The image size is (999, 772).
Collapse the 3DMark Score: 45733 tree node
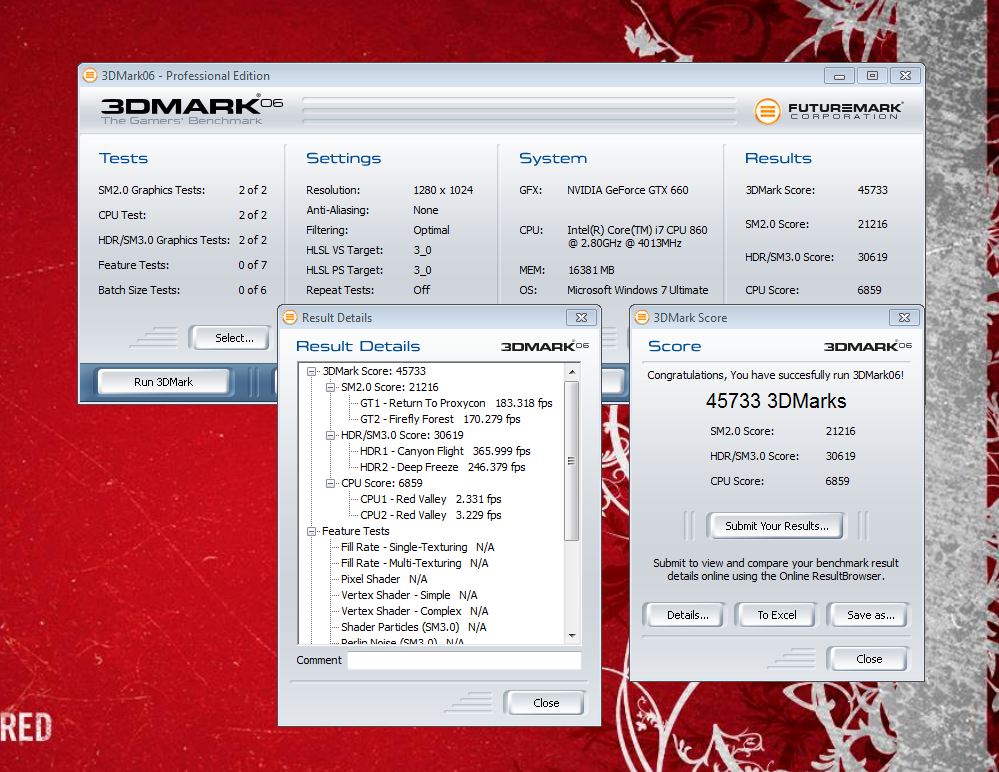(312, 371)
